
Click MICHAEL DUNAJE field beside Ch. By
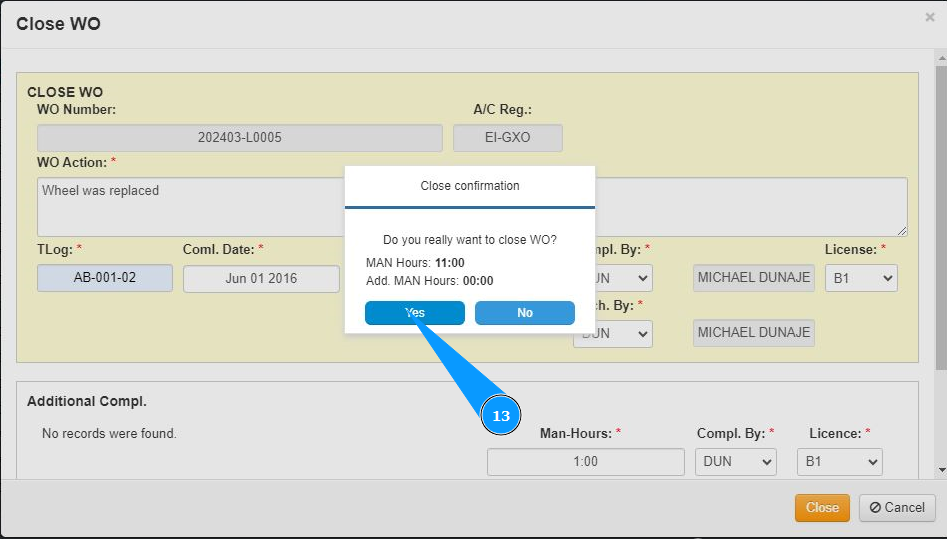tap(754, 333)
